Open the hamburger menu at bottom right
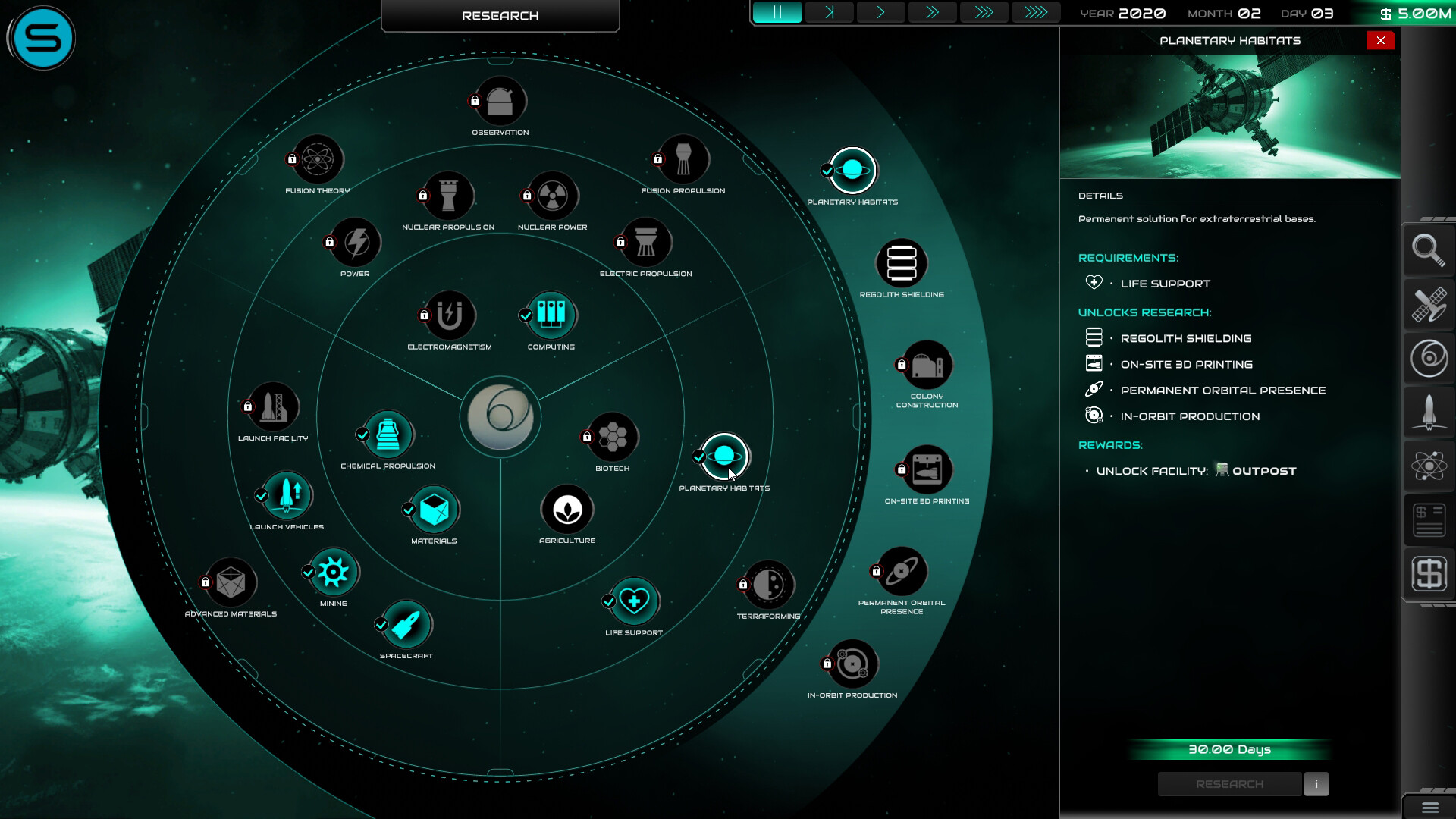This screenshot has height=819, width=1456. click(x=1429, y=808)
